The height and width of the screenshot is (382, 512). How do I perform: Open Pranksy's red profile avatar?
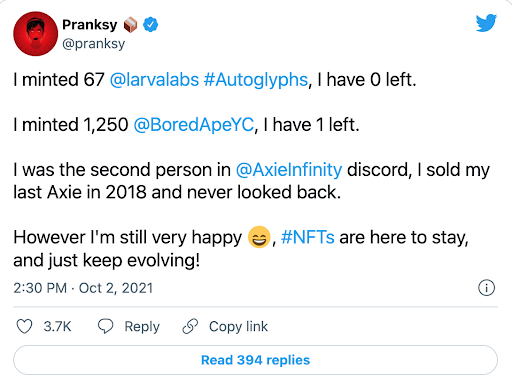36,34
